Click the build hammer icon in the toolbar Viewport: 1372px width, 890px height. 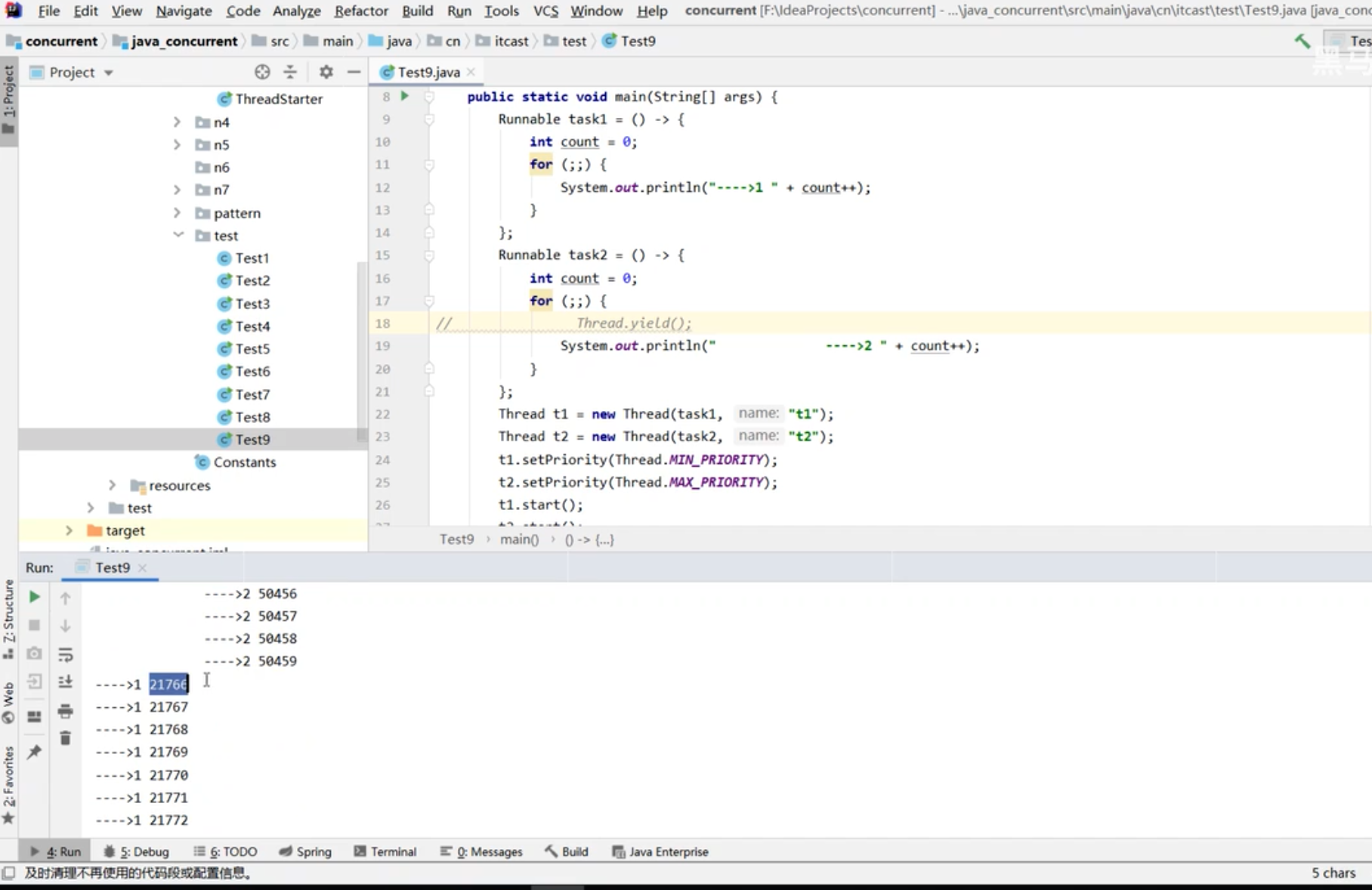pos(1302,42)
